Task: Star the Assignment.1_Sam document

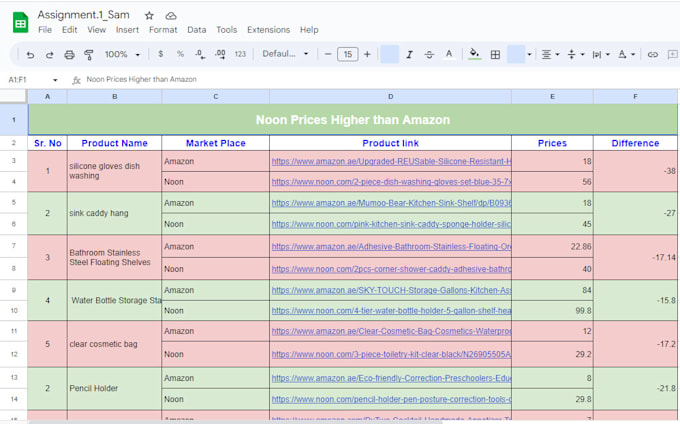Action: [x=149, y=16]
